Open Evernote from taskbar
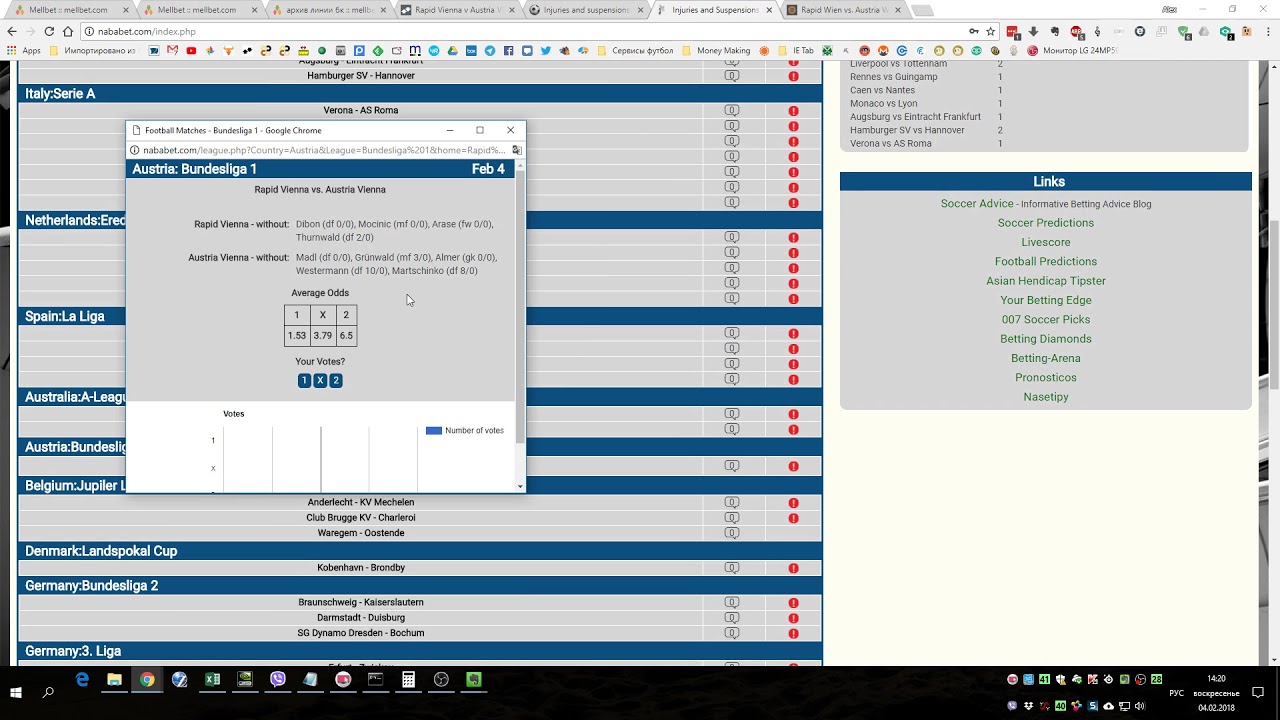Screen dimensions: 1280x720 pyautogui.click(x=474, y=680)
